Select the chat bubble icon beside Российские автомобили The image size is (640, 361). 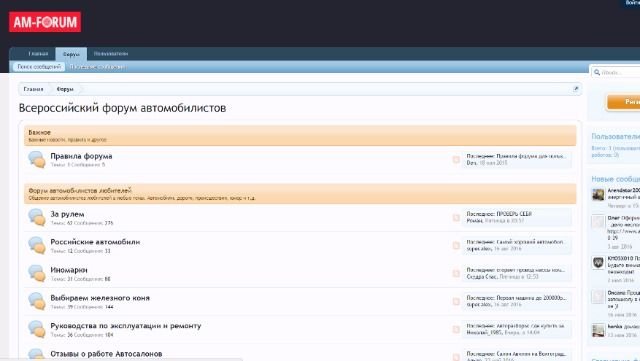pos(37,245)
